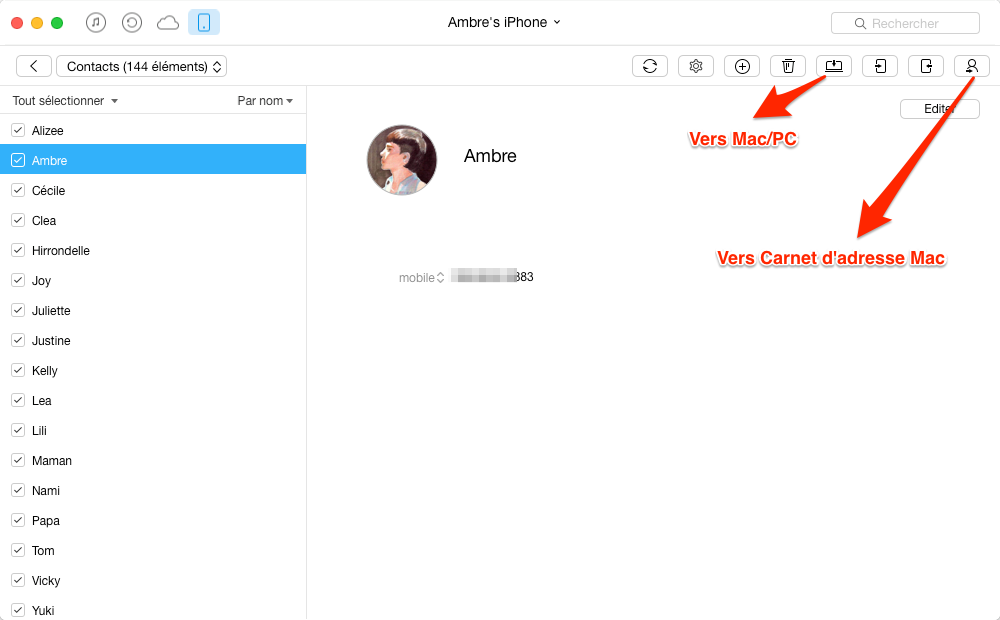This screenshot has height=620, width=1000.
Task: Click the mobile phone number value
Action: [492, 276]
